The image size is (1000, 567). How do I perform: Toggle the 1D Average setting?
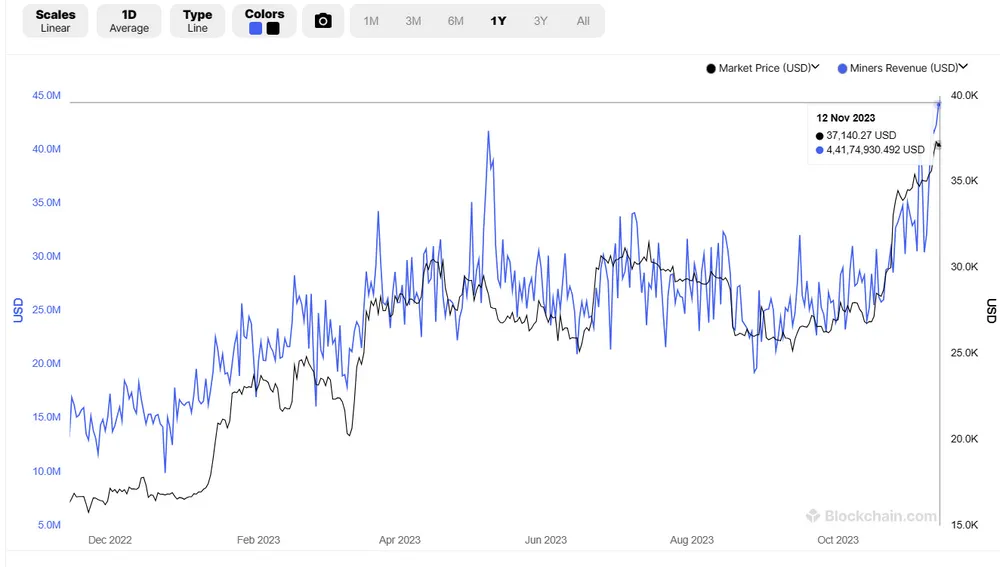pos(129,21)
